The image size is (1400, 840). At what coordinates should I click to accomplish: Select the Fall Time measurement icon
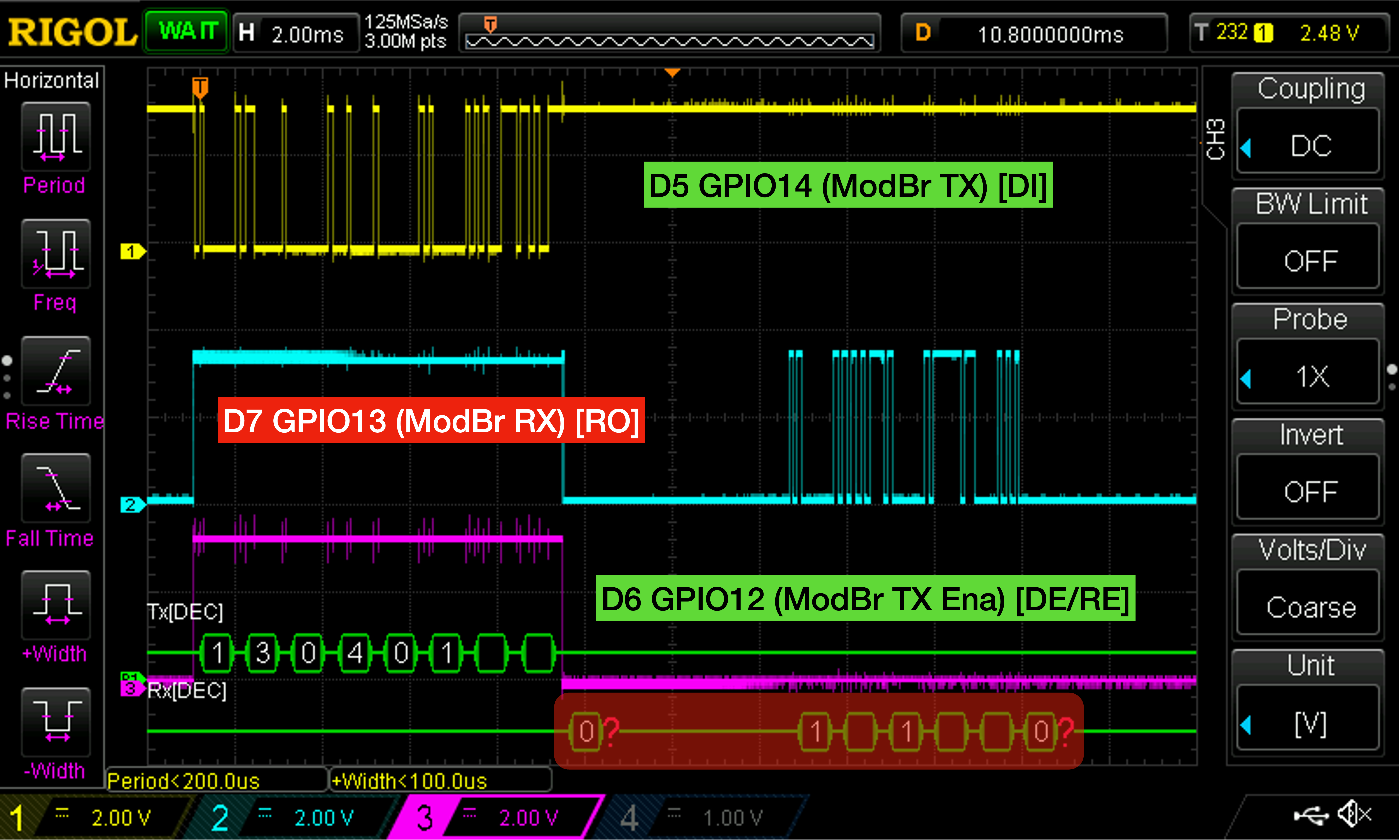point(55,488)
